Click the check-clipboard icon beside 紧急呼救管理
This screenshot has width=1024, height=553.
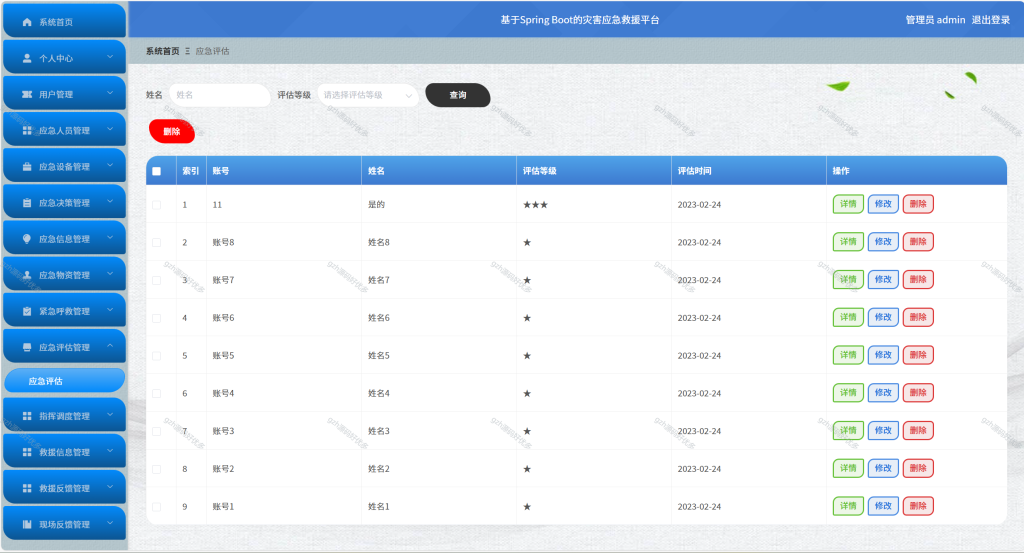27,311
